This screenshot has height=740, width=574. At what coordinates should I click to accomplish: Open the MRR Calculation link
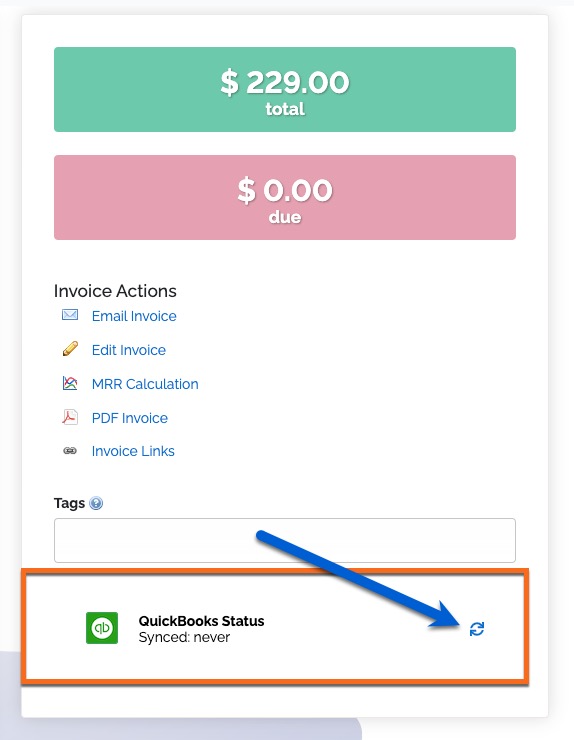pos(145,384)
